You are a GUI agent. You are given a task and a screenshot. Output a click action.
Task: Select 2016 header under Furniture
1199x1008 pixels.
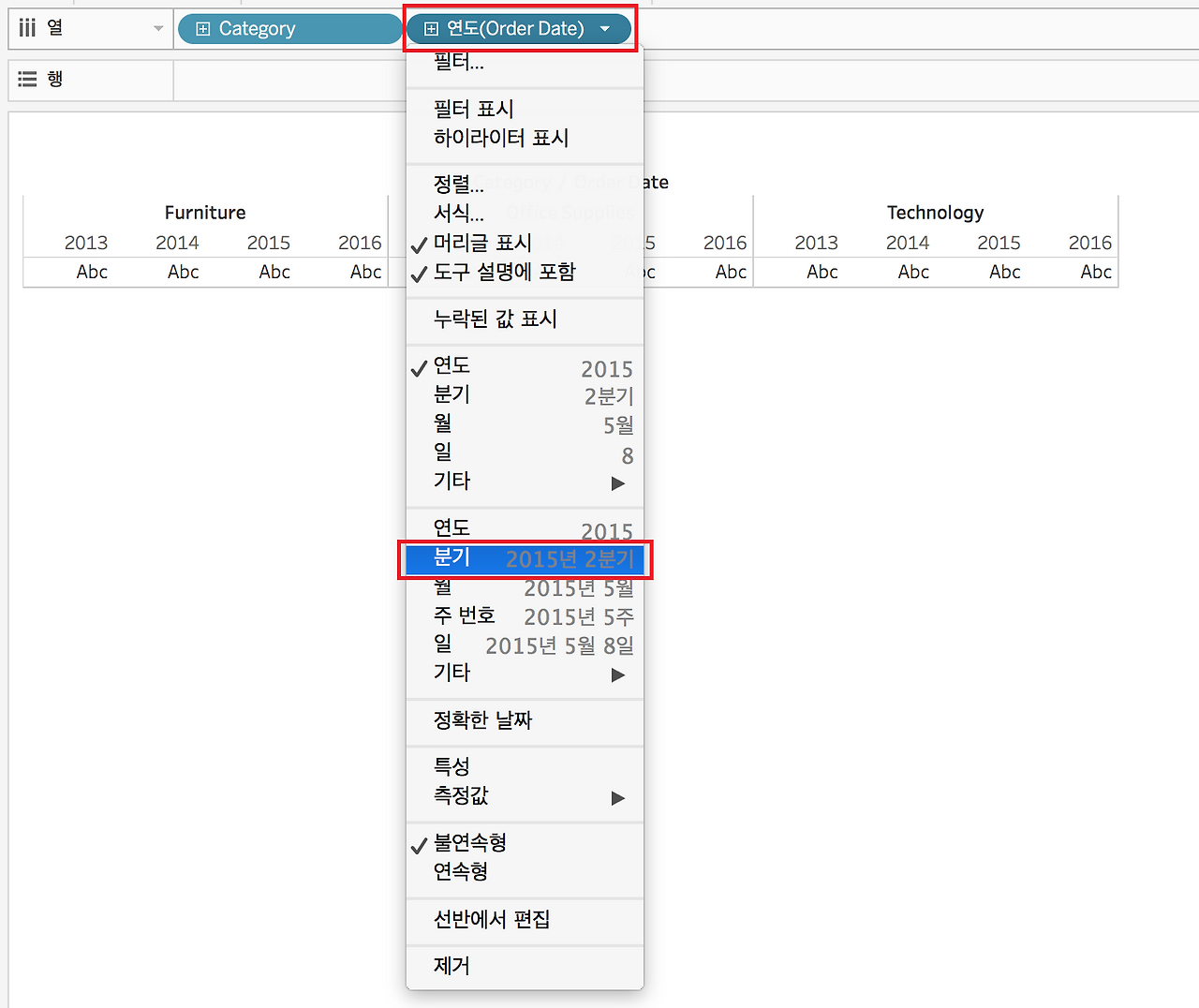pyautogui.click(x=360, y=243)
